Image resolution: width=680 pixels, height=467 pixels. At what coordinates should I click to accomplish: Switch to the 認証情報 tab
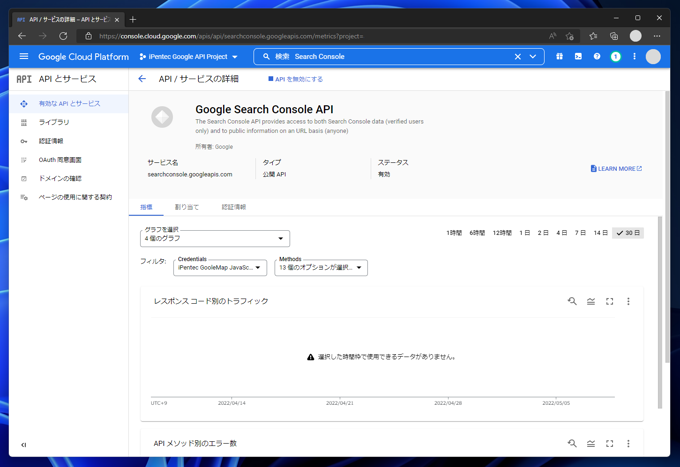[234, 207]
